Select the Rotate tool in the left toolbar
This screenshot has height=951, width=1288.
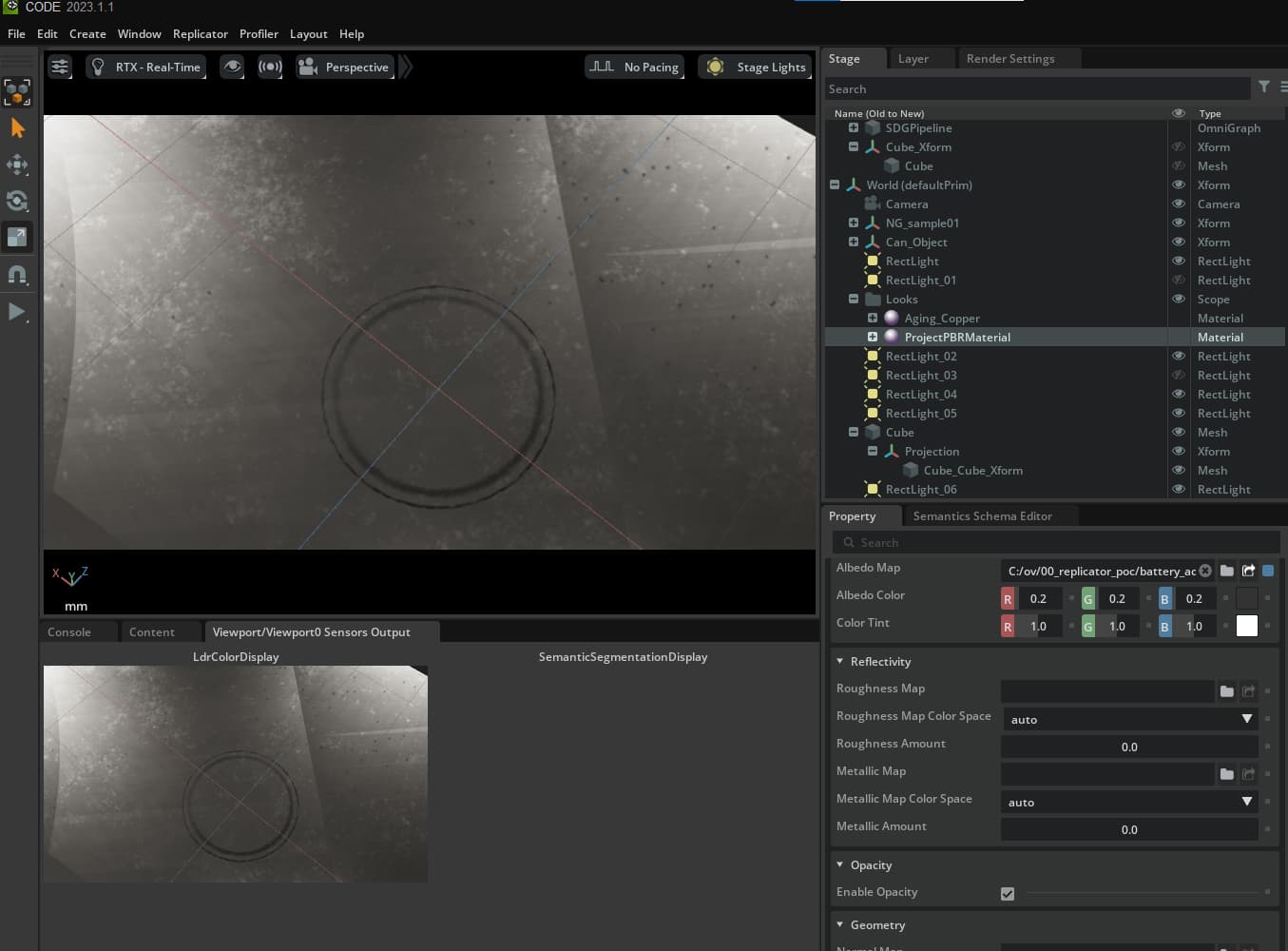(x=17, y=201)
